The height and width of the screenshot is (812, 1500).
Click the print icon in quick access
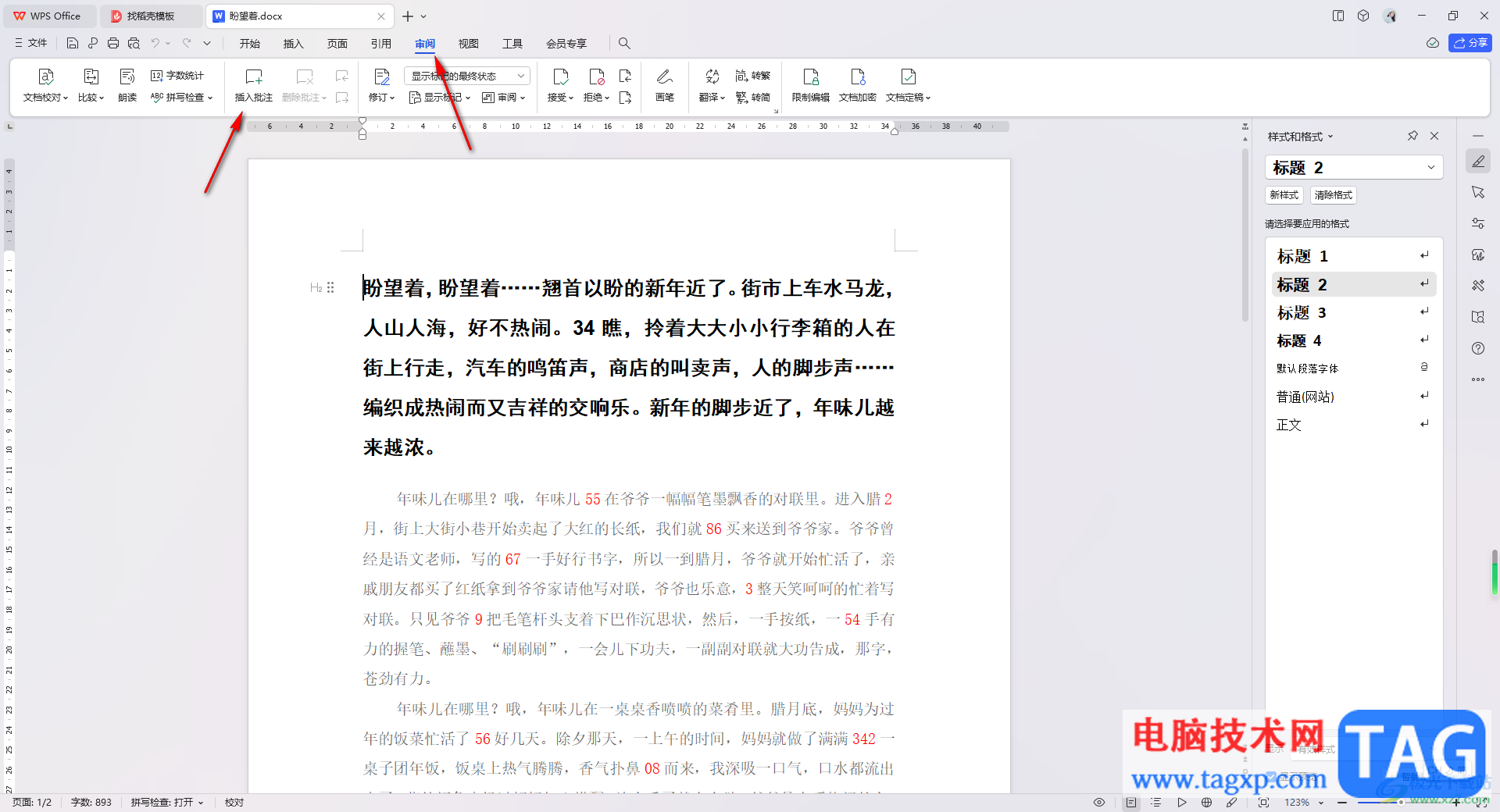coord(113,43)
